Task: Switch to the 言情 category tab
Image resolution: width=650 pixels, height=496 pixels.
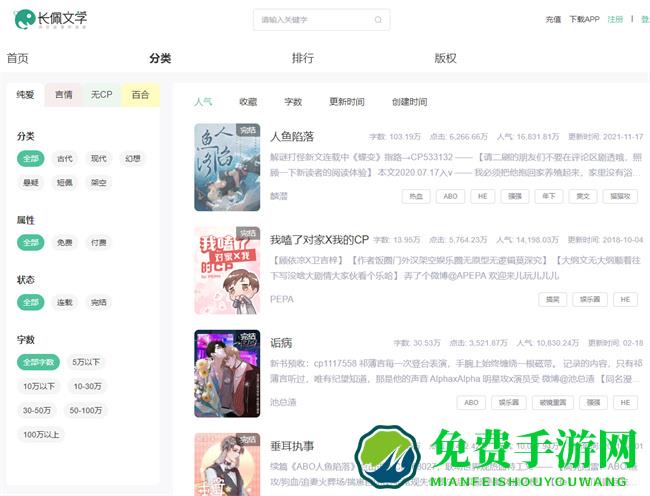Action: coord(63,95)
